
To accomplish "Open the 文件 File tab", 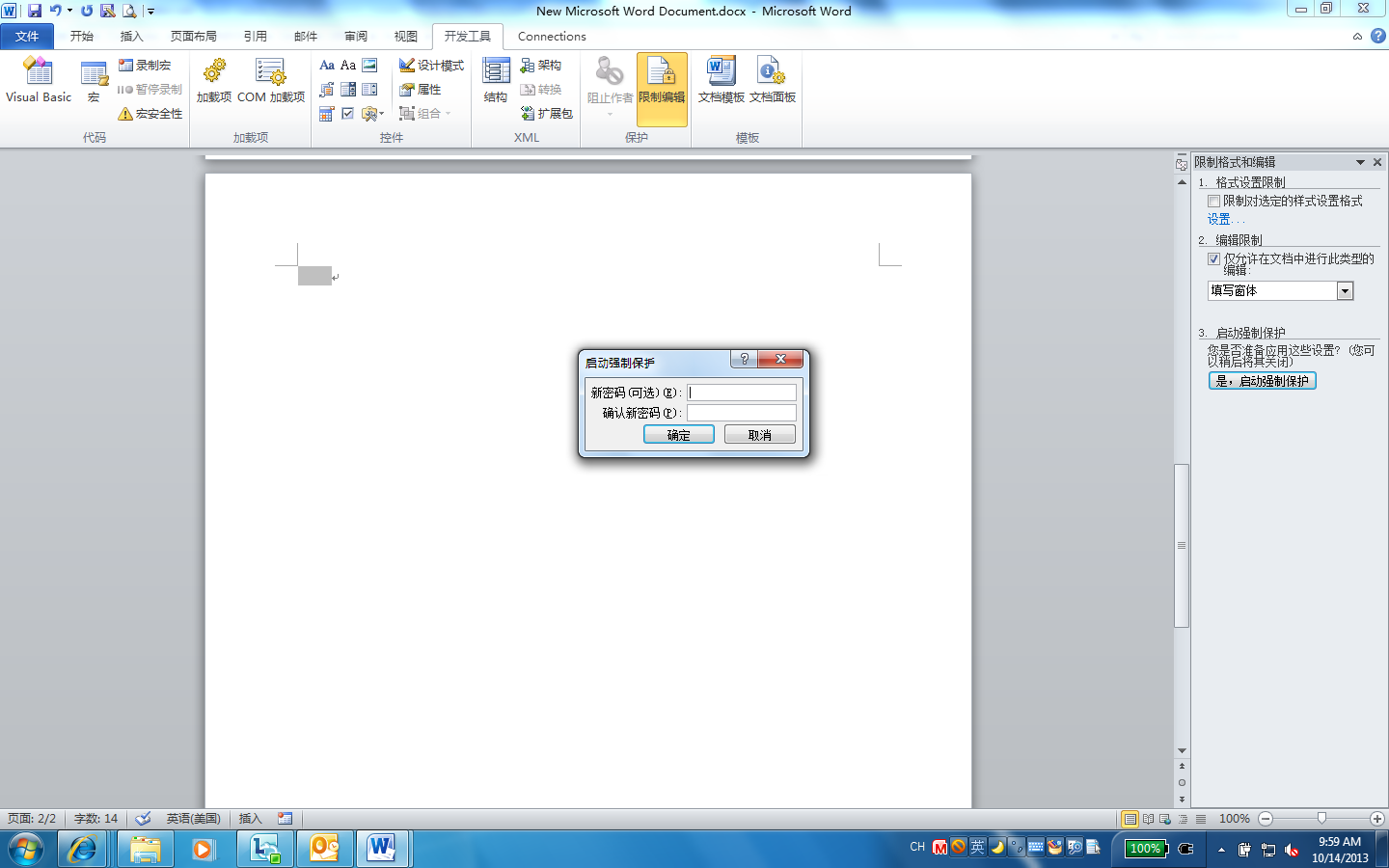I will (27, 36).
